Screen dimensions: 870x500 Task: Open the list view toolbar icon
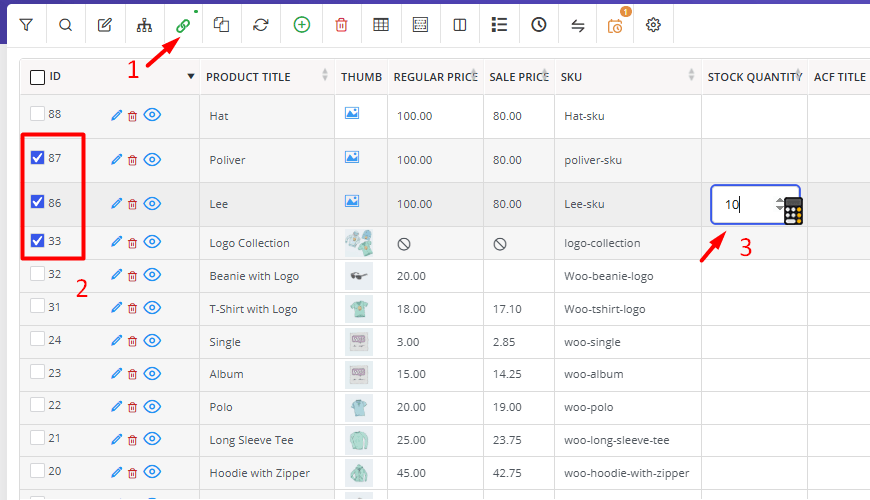499,25
